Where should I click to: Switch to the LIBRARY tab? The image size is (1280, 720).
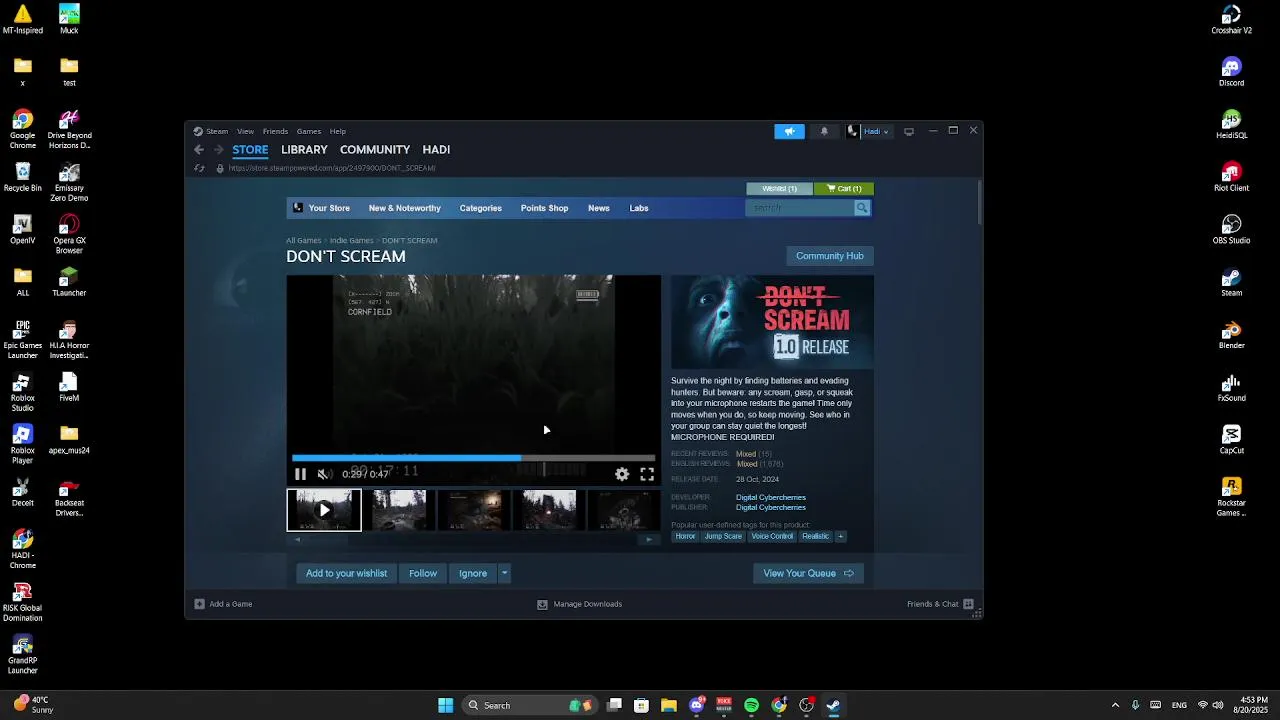click(304, 149)
